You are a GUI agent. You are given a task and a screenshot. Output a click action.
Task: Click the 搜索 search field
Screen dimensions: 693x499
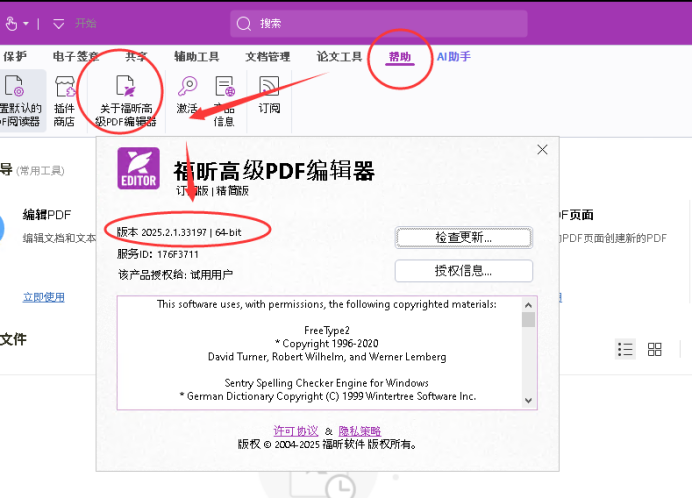380,23
